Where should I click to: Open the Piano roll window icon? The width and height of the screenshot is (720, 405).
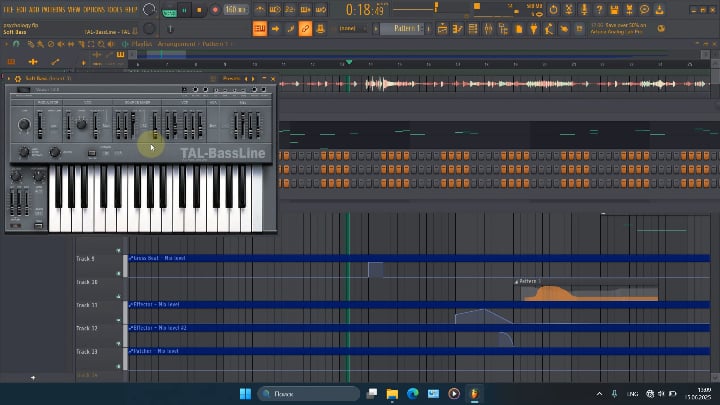(x=457, y=29)
